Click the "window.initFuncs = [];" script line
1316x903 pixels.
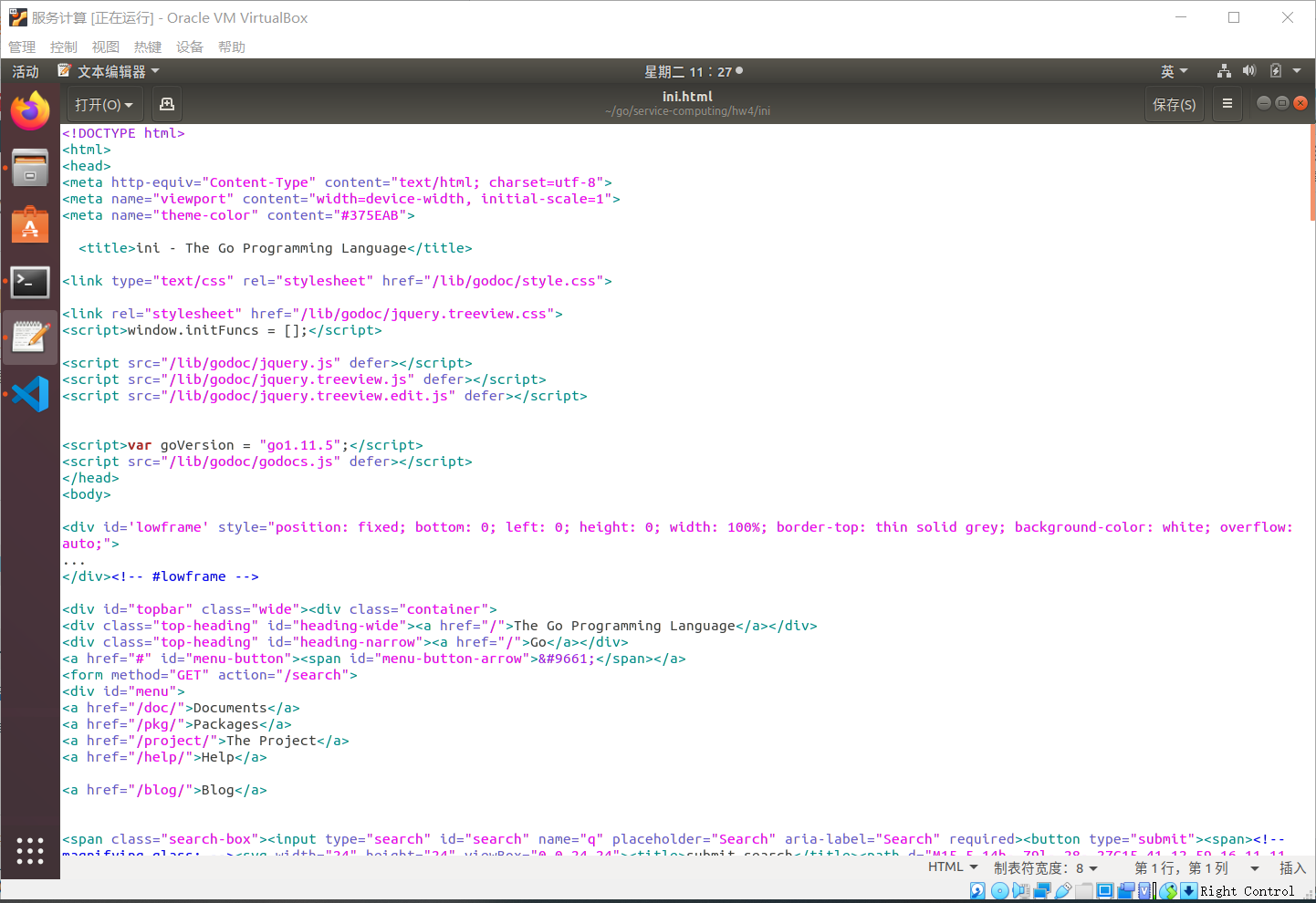(x=222, y=330)
